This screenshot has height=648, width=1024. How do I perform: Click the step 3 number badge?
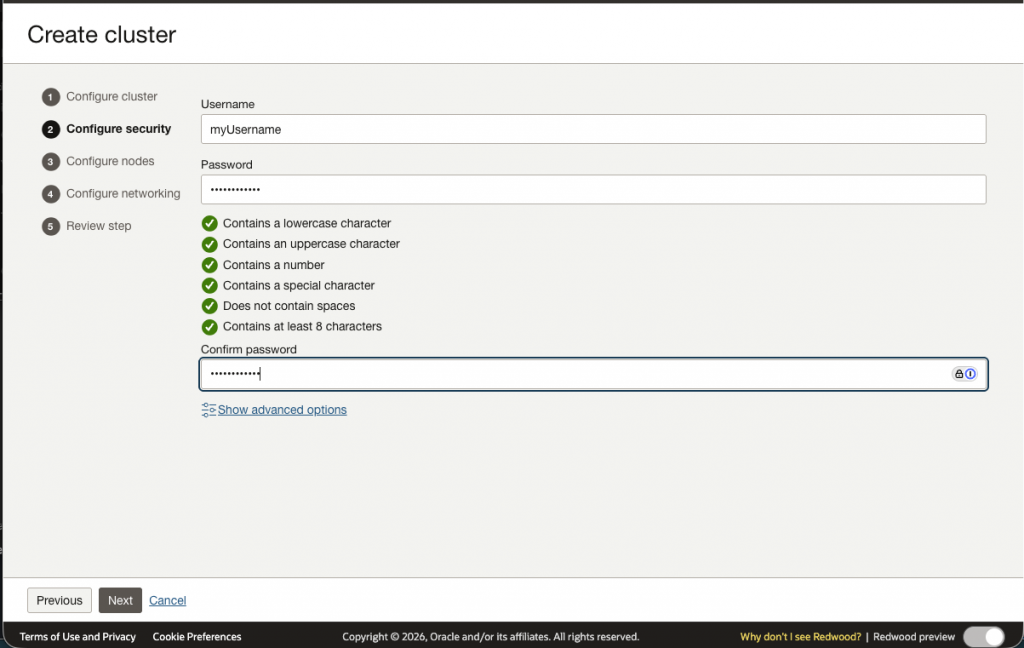50,162
